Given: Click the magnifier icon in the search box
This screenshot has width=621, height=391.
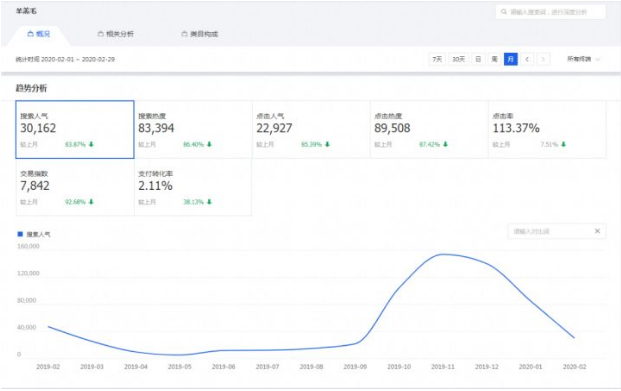Looking at the screenshot, I should (x=504, y=12).
